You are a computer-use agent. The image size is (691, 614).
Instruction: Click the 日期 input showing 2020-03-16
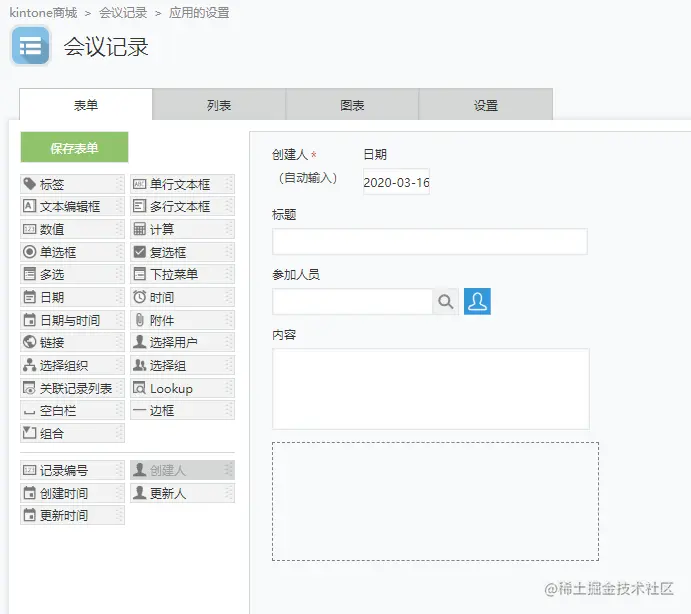pos(396,182)
